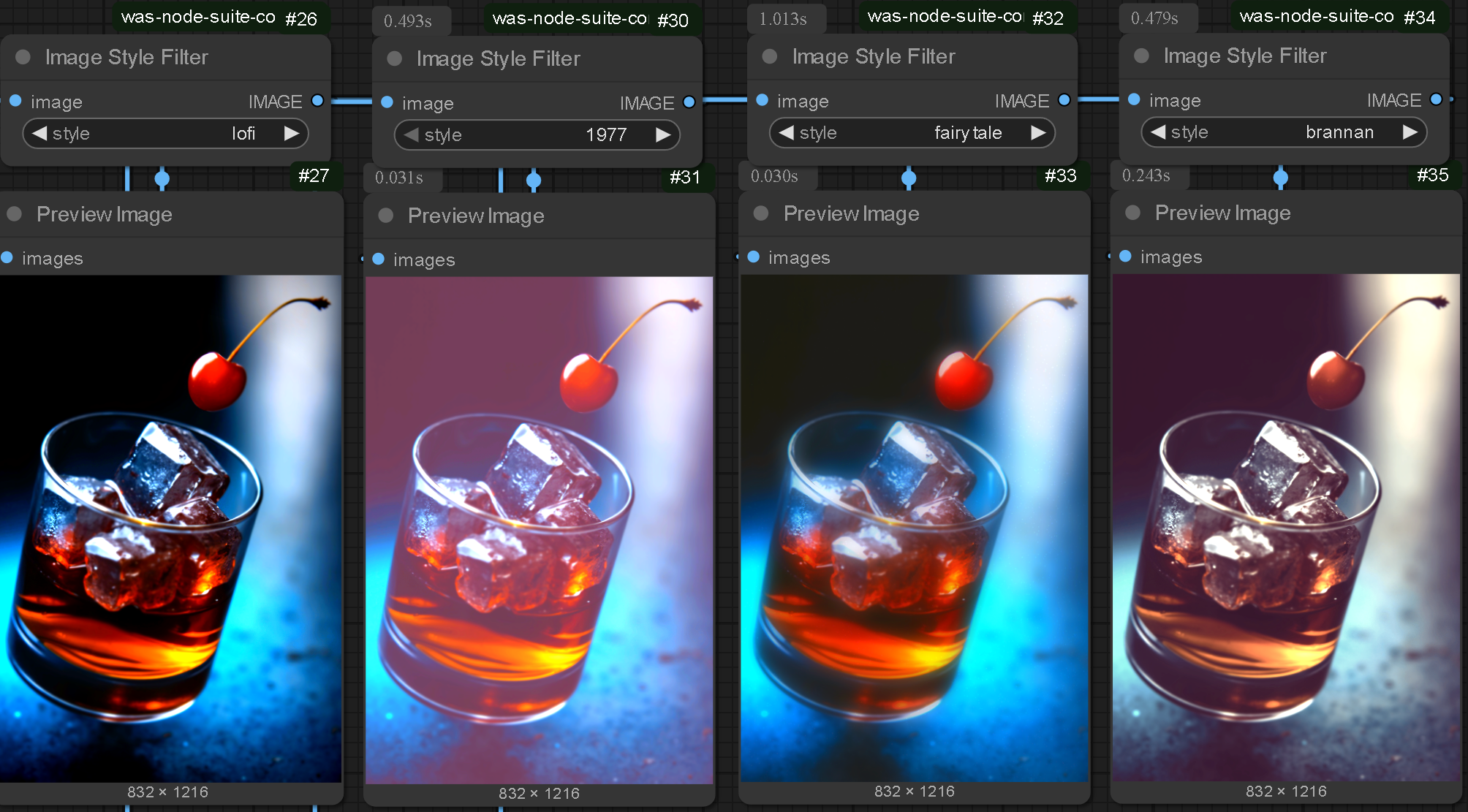1468x812 pixels.
Task: Click the #33 node ID badge
Action: pyautogui.click(x=1061, y=175)
